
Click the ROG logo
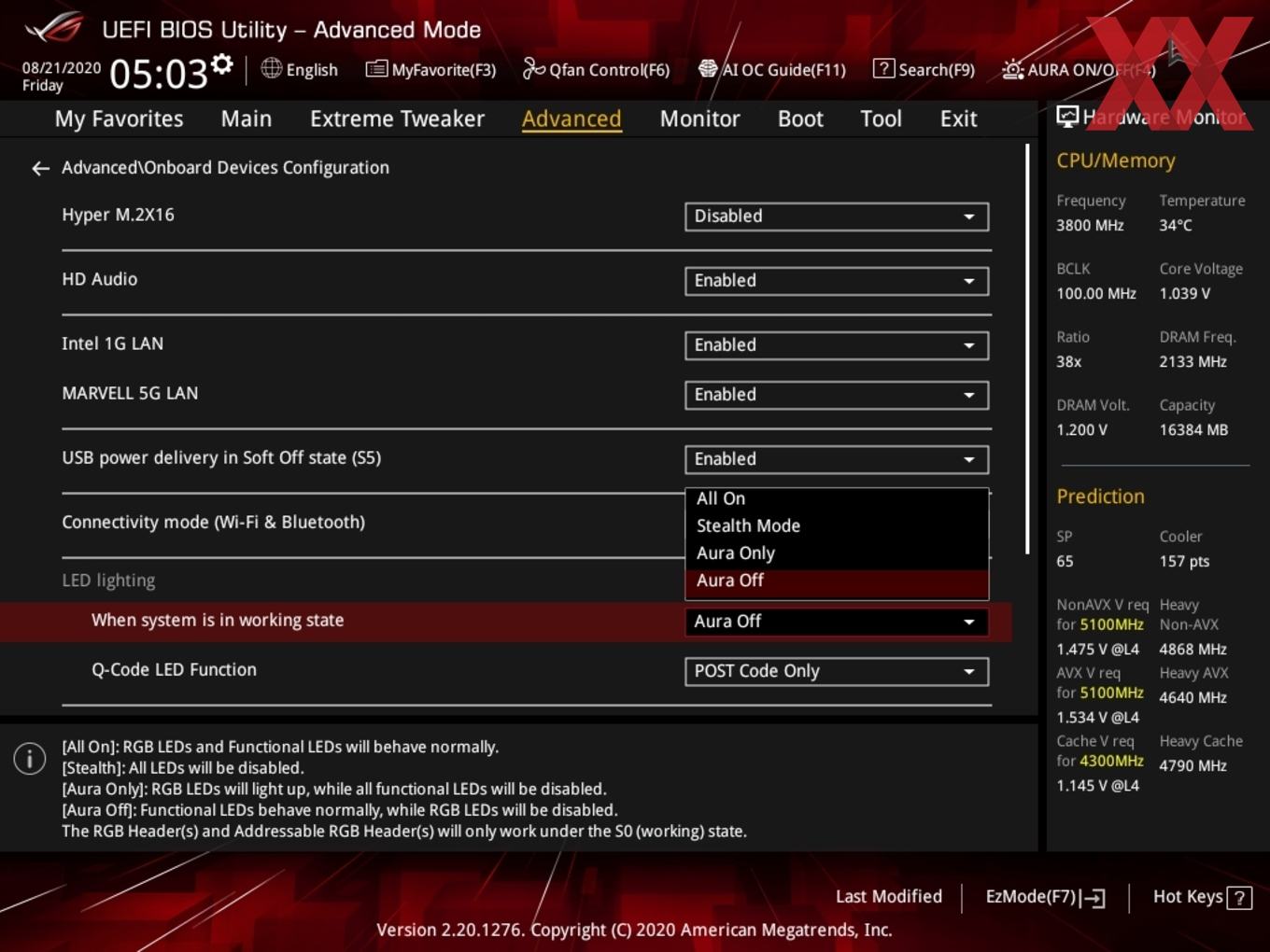click(54, 27)
